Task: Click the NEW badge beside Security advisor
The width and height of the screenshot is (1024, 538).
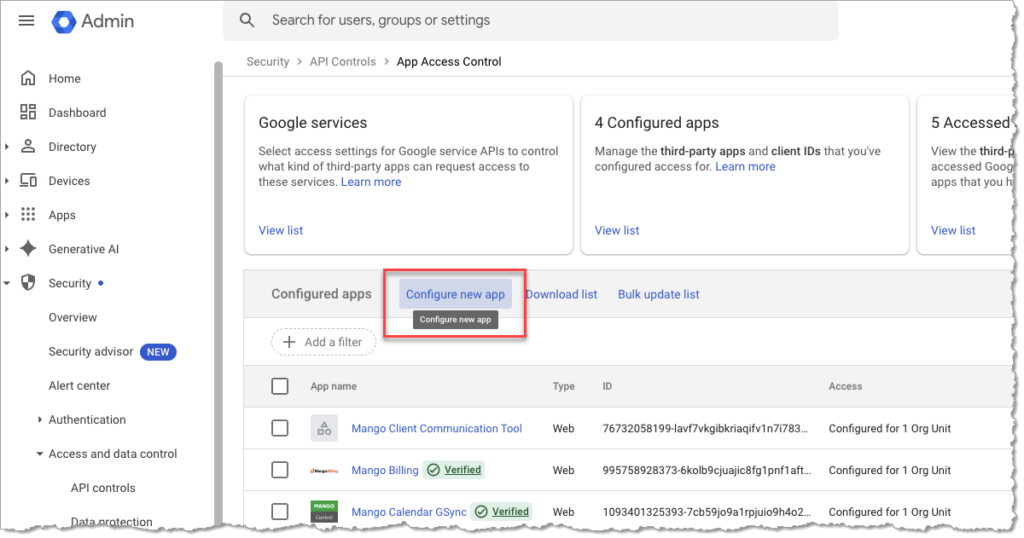Action: tap(158, 352)
